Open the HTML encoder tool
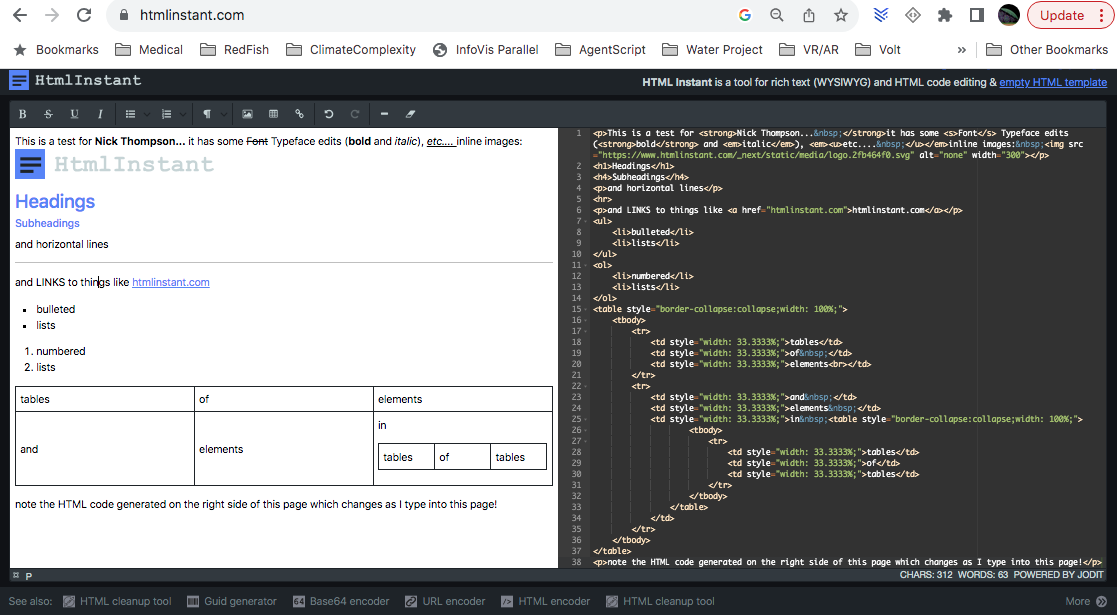This screenshot has width=1117, height=615. [x=546, y=601]
